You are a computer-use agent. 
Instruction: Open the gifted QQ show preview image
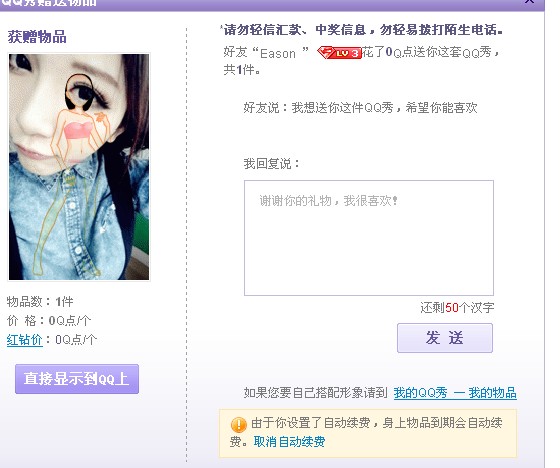coord(79,167)
